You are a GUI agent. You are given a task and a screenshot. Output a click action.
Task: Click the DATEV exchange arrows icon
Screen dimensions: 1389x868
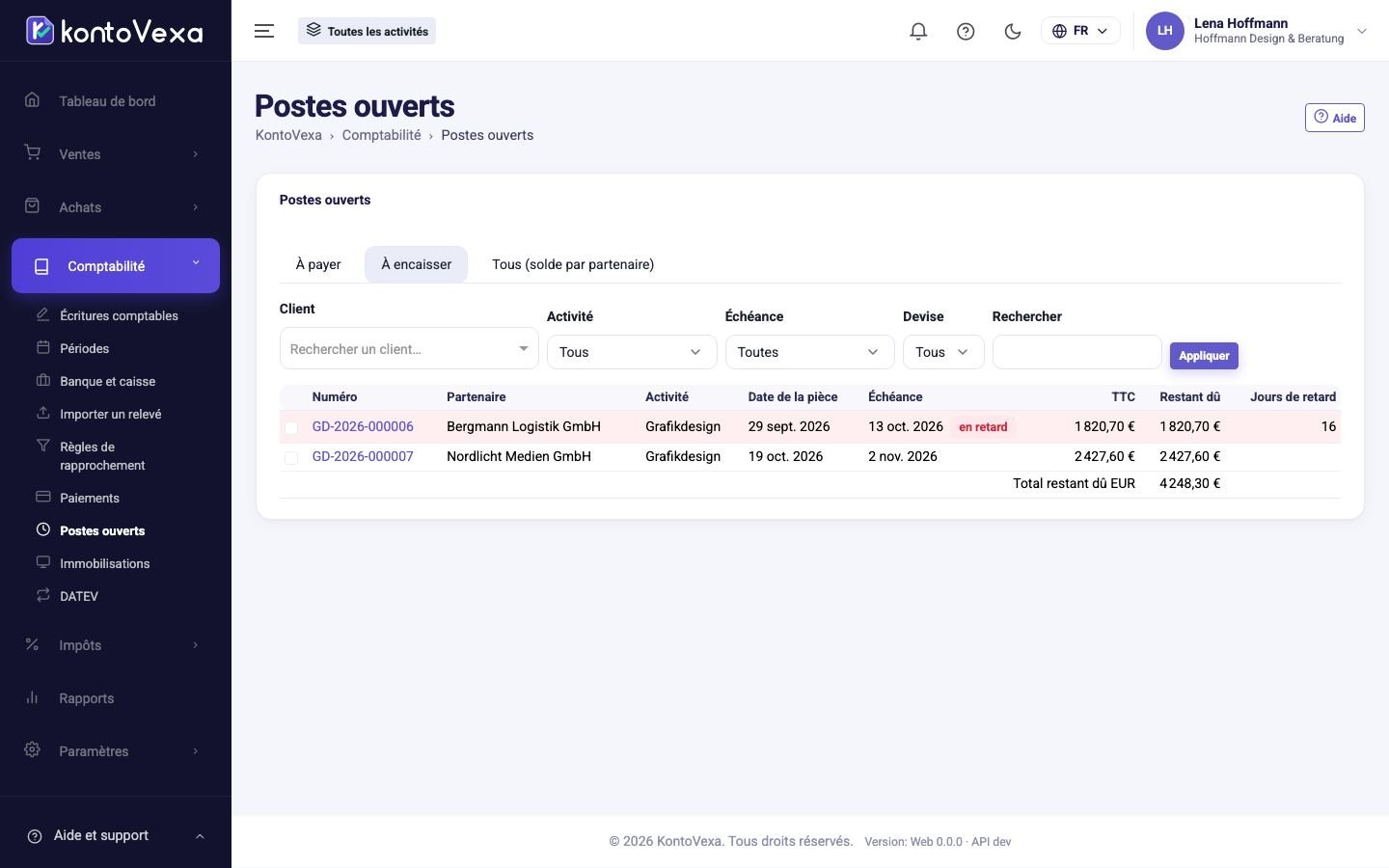(x=42, y=595)
